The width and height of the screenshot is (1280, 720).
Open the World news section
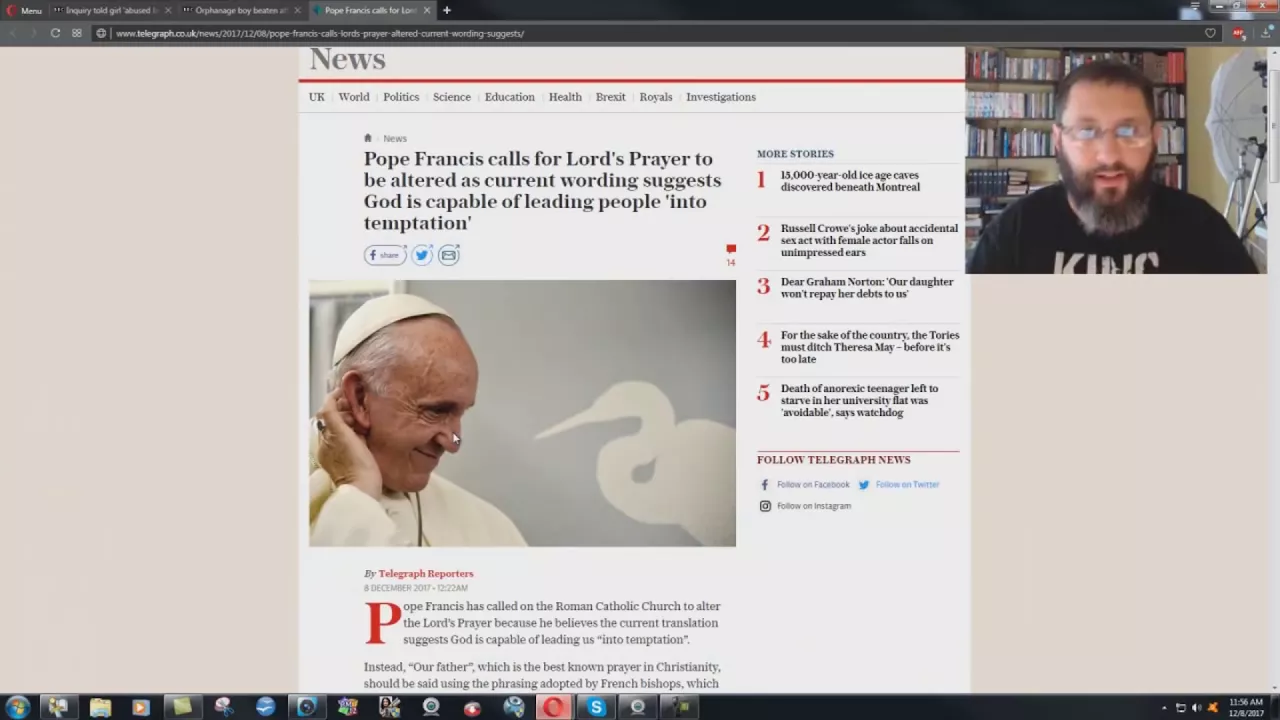tap(354, 97)
